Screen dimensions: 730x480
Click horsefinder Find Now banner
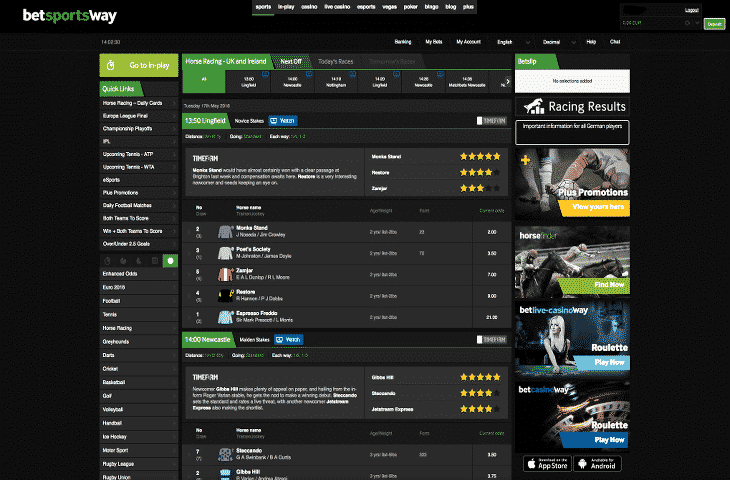(572, 262)
